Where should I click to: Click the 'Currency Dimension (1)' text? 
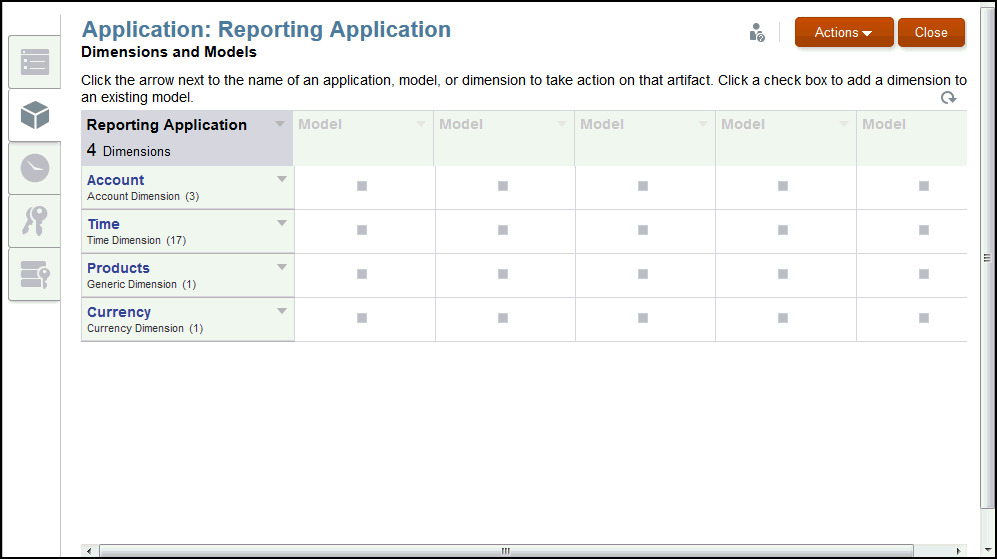click(145, 328)
